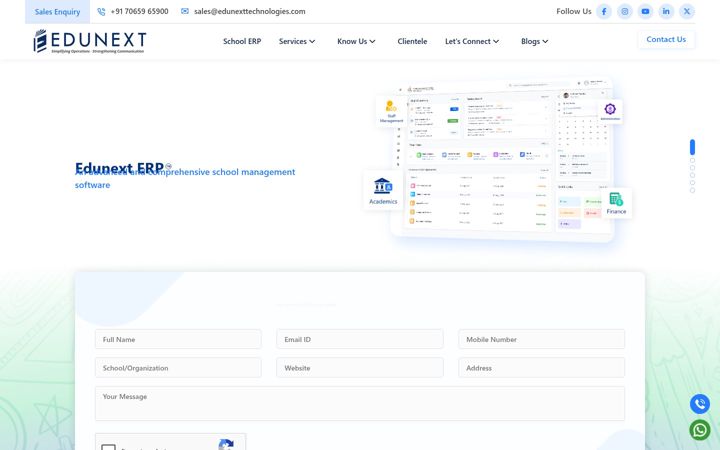The width and height of the screenshot is (720, 450).
Task: Click the Website input field
Action: tap(360, 368)
